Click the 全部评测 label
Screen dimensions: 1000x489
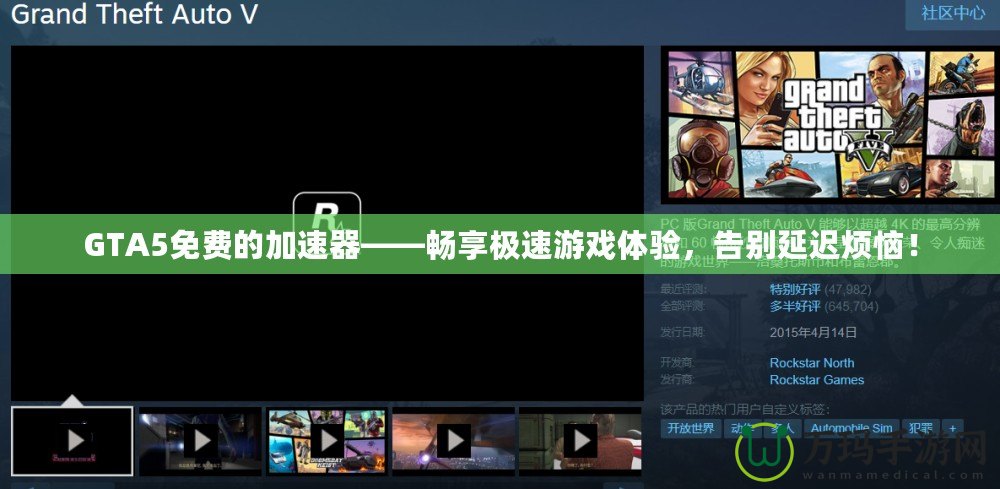pyautogui.click(x=684, y=306)
